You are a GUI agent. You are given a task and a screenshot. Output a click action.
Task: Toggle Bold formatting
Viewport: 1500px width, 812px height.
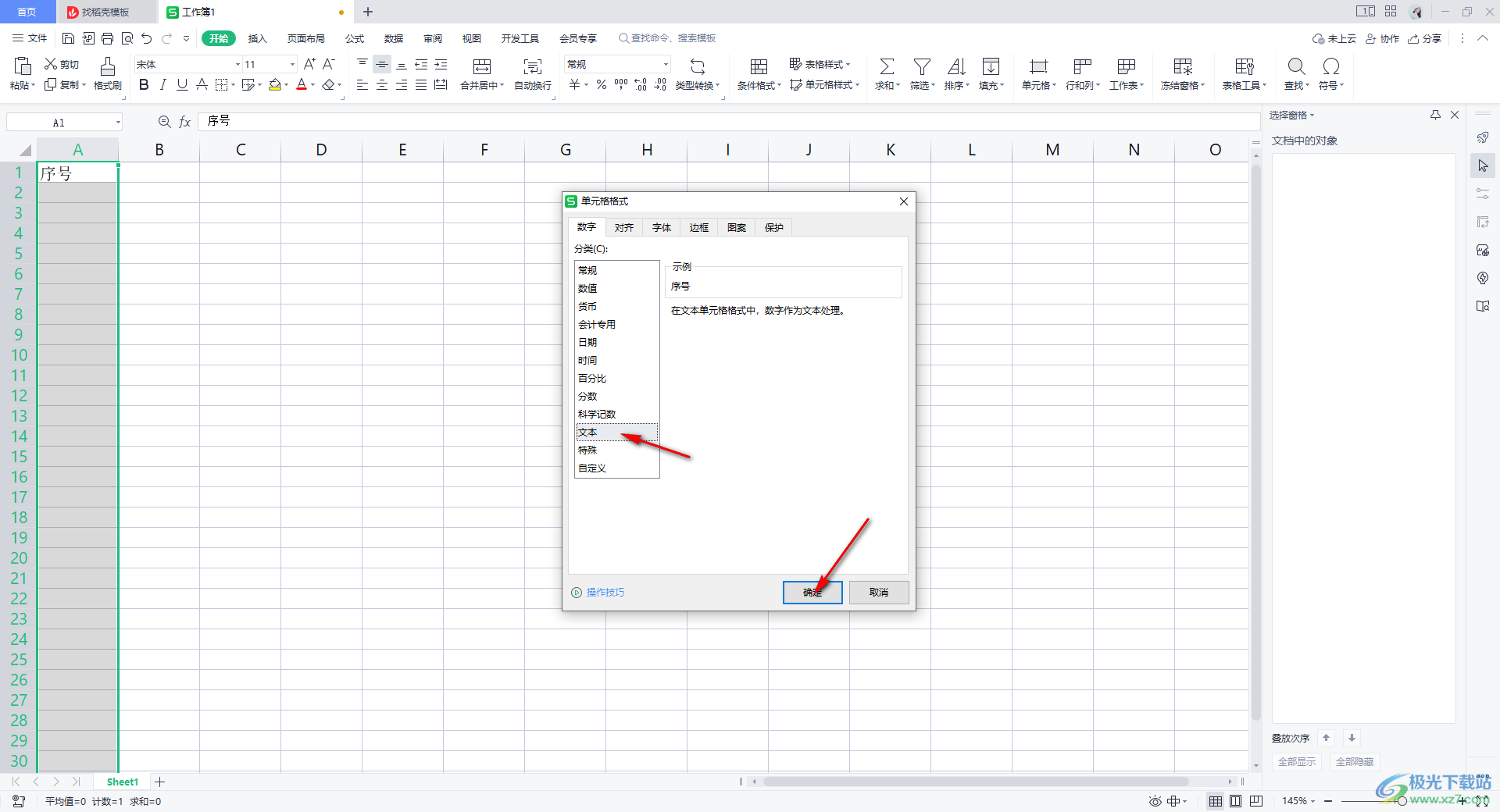144,84
